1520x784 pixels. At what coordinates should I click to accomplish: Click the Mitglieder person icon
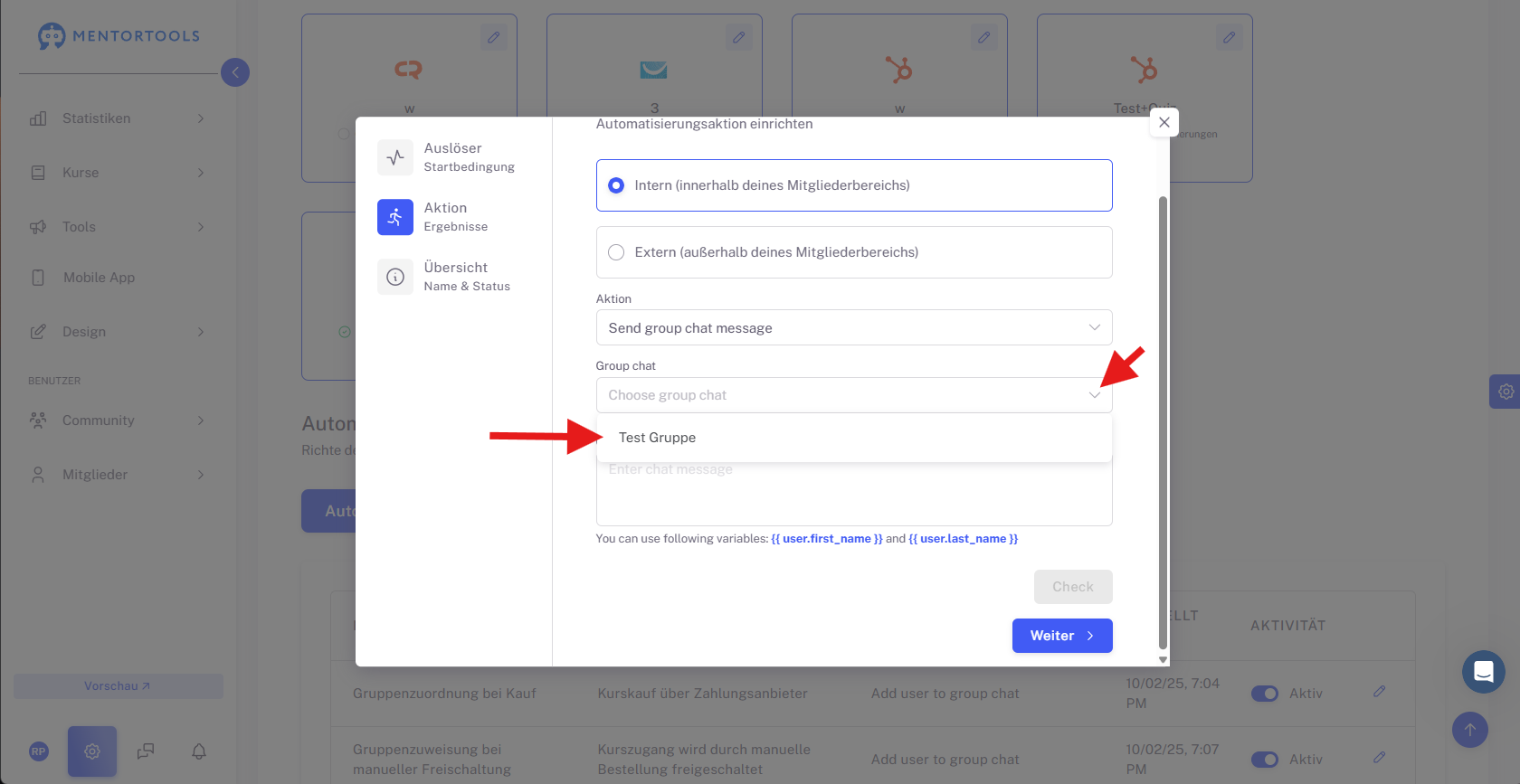[38, 475]
